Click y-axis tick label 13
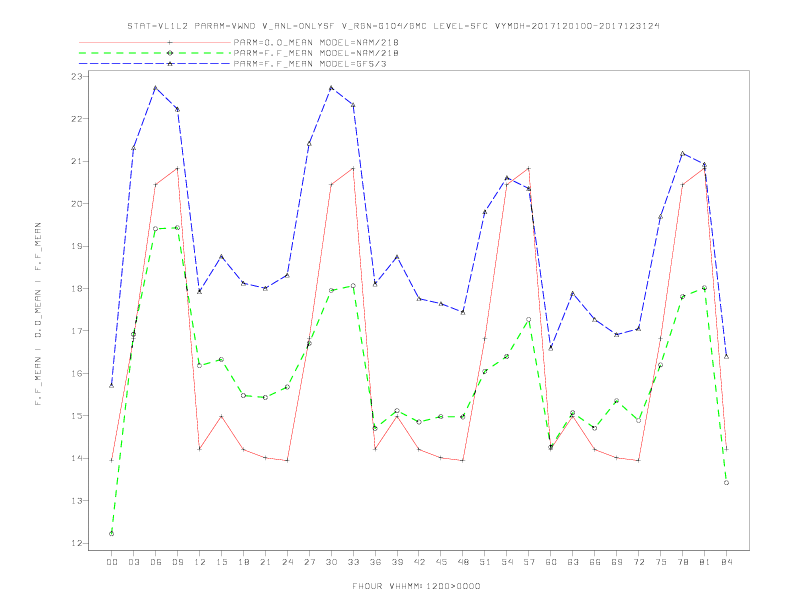Viewport: 792px width, 612px height. (77, 501)
